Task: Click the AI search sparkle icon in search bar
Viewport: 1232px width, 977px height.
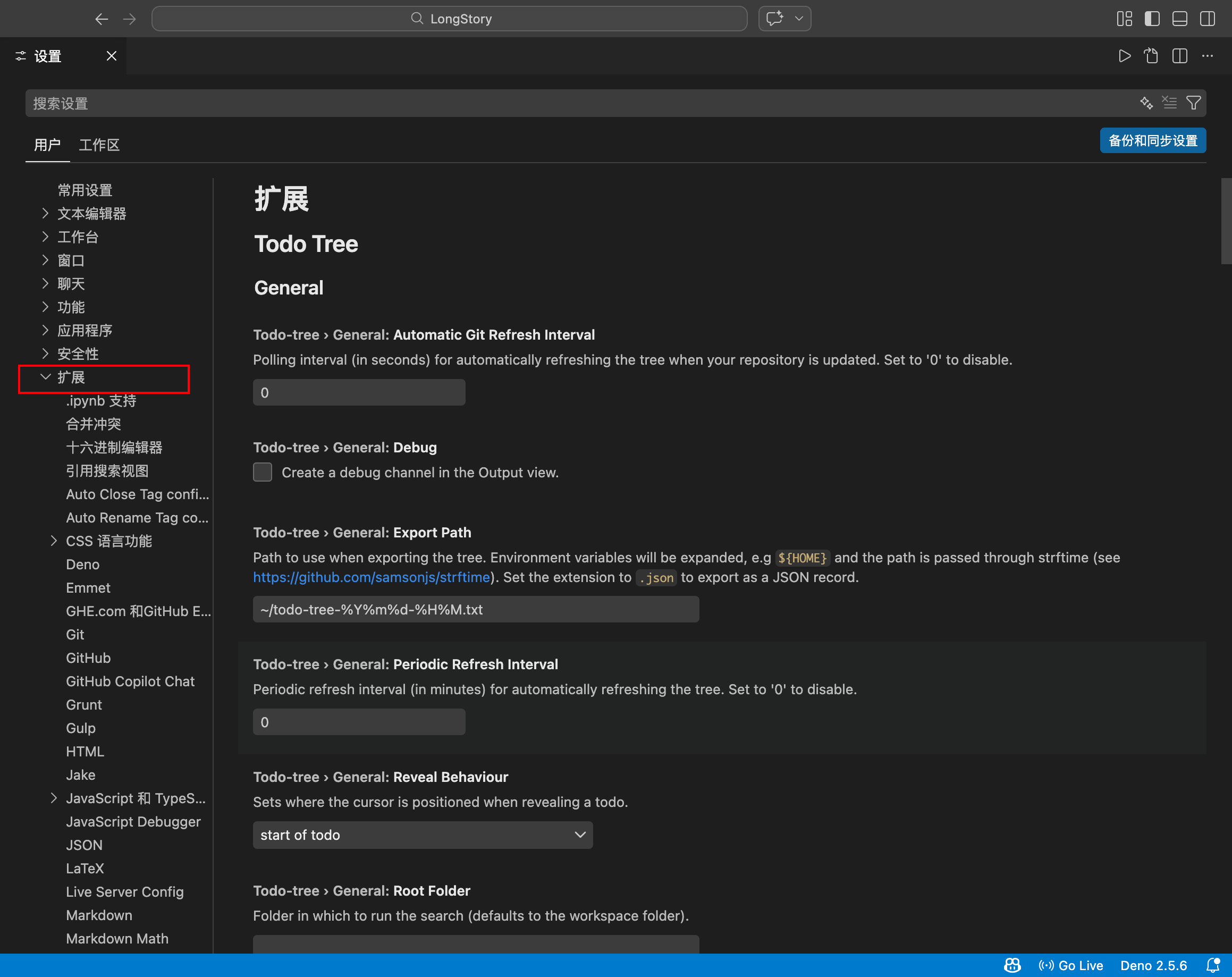Action: (1146, 103)
